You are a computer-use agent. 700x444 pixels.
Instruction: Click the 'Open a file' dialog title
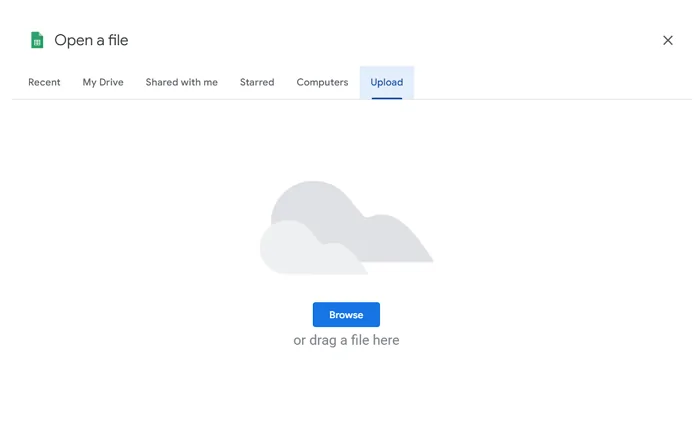pos(91,40)
